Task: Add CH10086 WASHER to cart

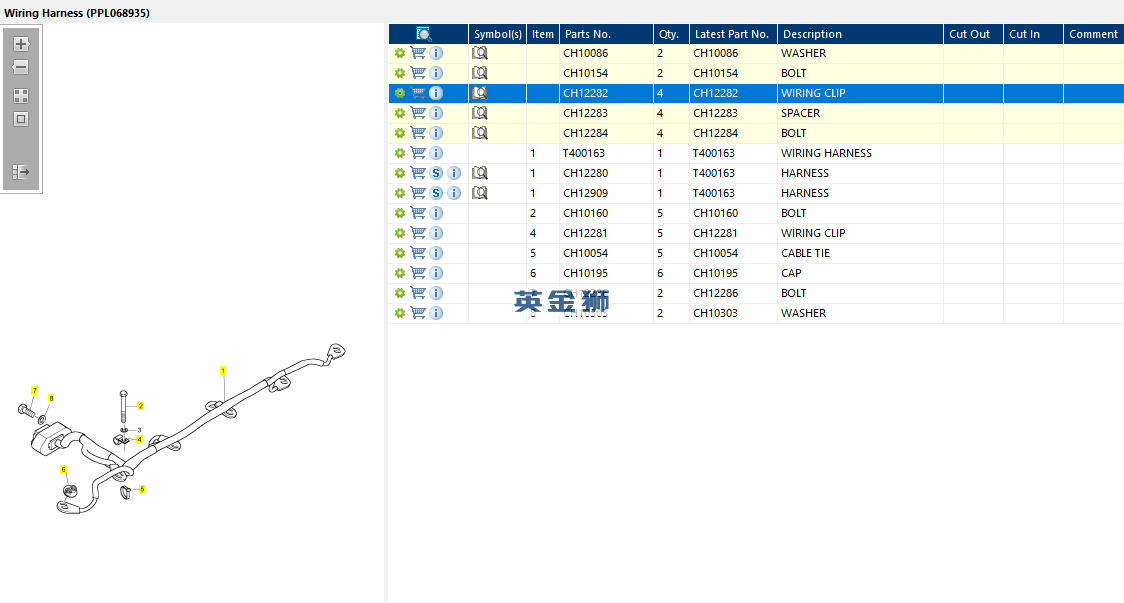Action: [418, 53]
